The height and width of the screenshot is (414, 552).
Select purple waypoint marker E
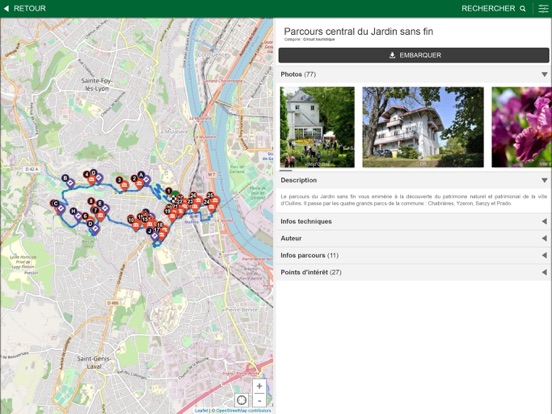(105, 208)
